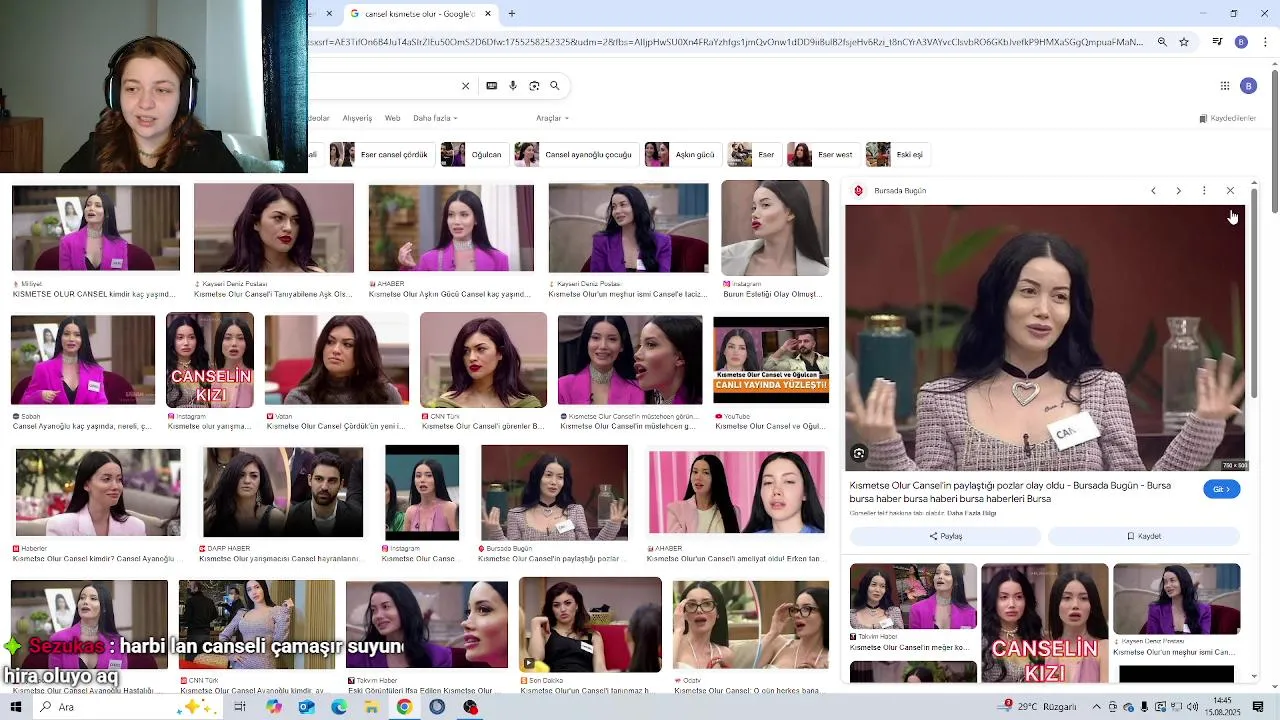Close the 'cansel kısmetse olur' tab
The image size is (1280, 720).
click(488, 14)
